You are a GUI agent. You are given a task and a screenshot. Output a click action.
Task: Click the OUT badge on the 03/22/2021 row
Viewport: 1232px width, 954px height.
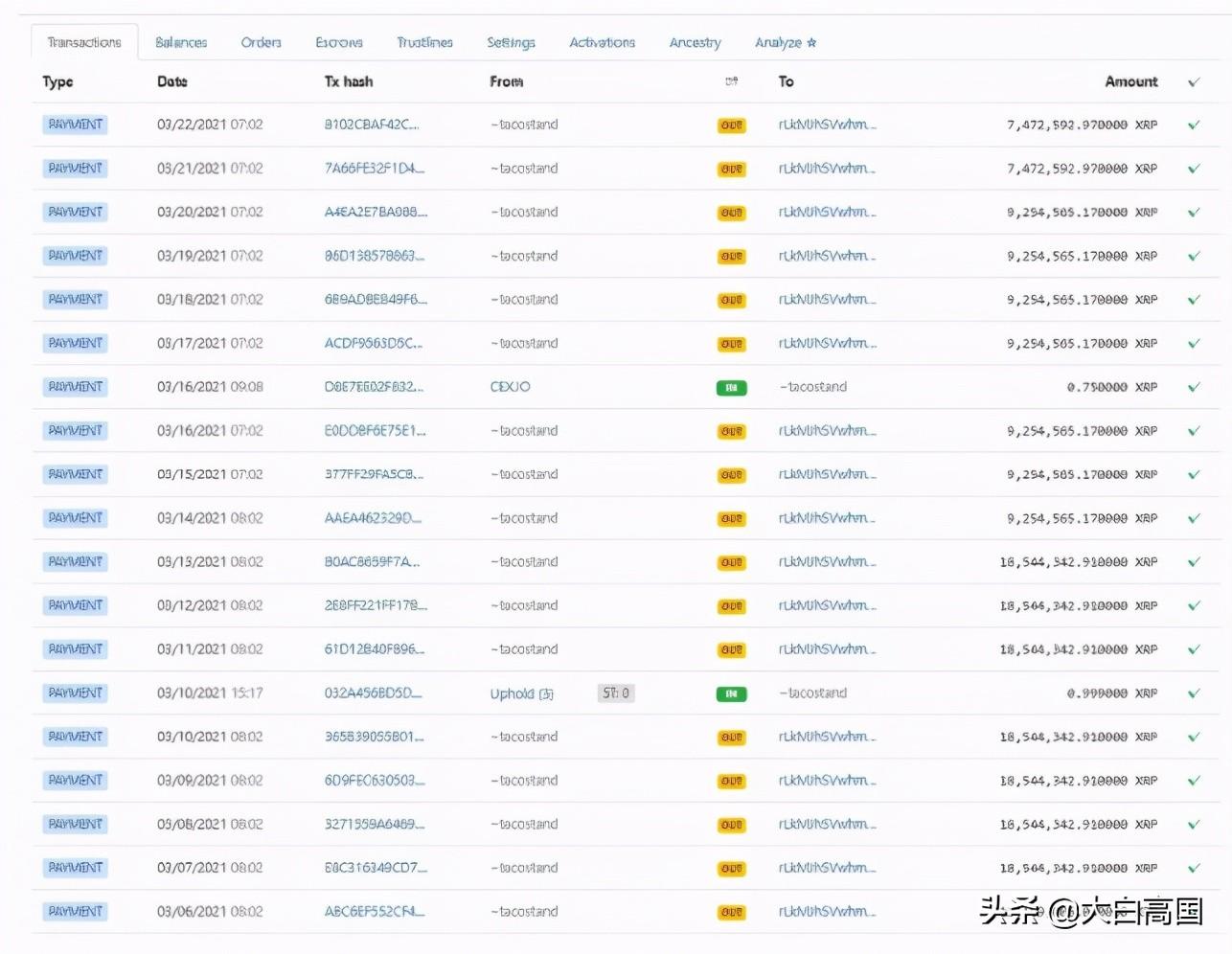click(x=731, y=125)
